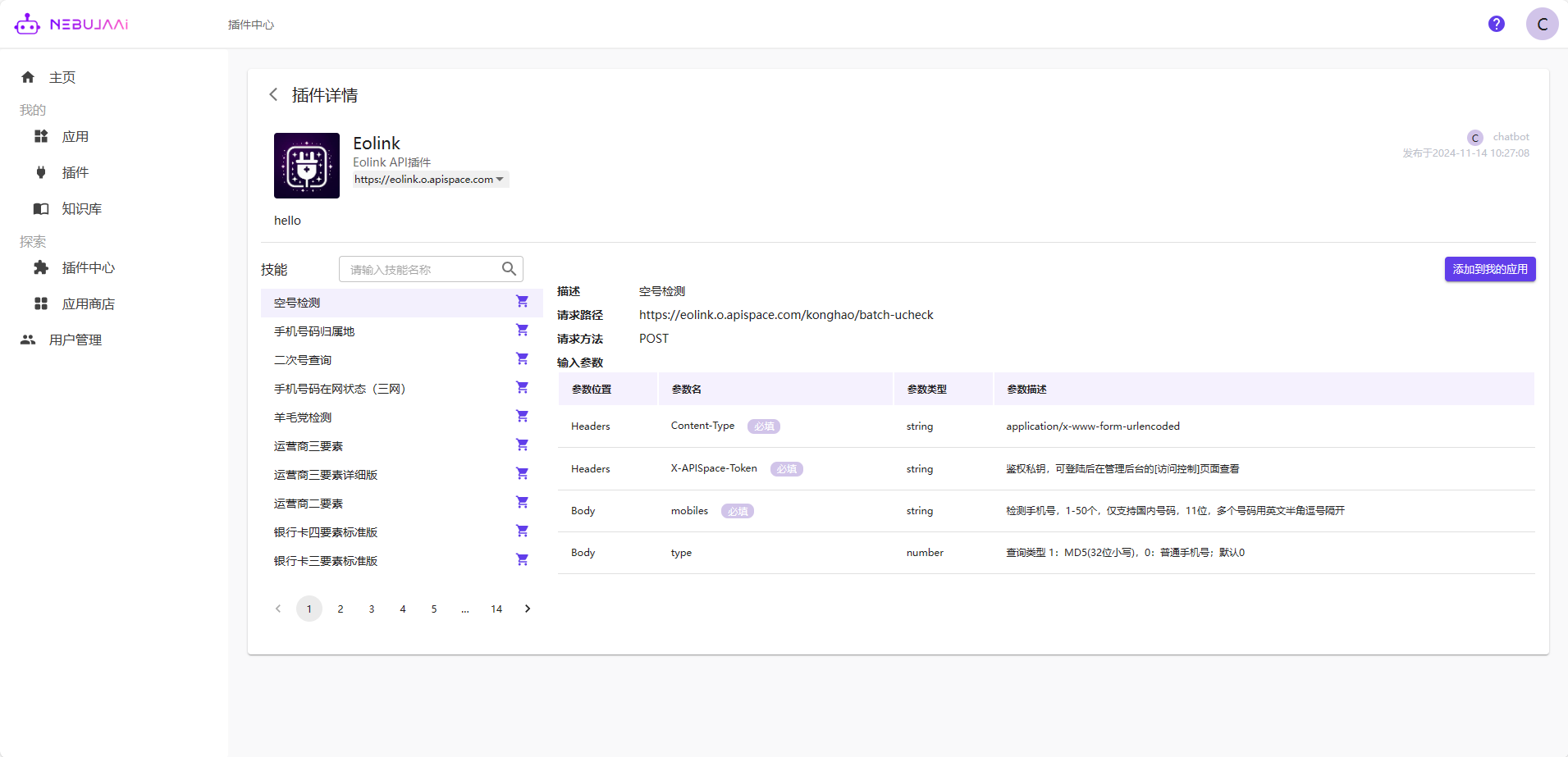This screenshot has height=757, width=1568.
Task: Select the 二次号查询 skill
Action: [x=303, y=360]
